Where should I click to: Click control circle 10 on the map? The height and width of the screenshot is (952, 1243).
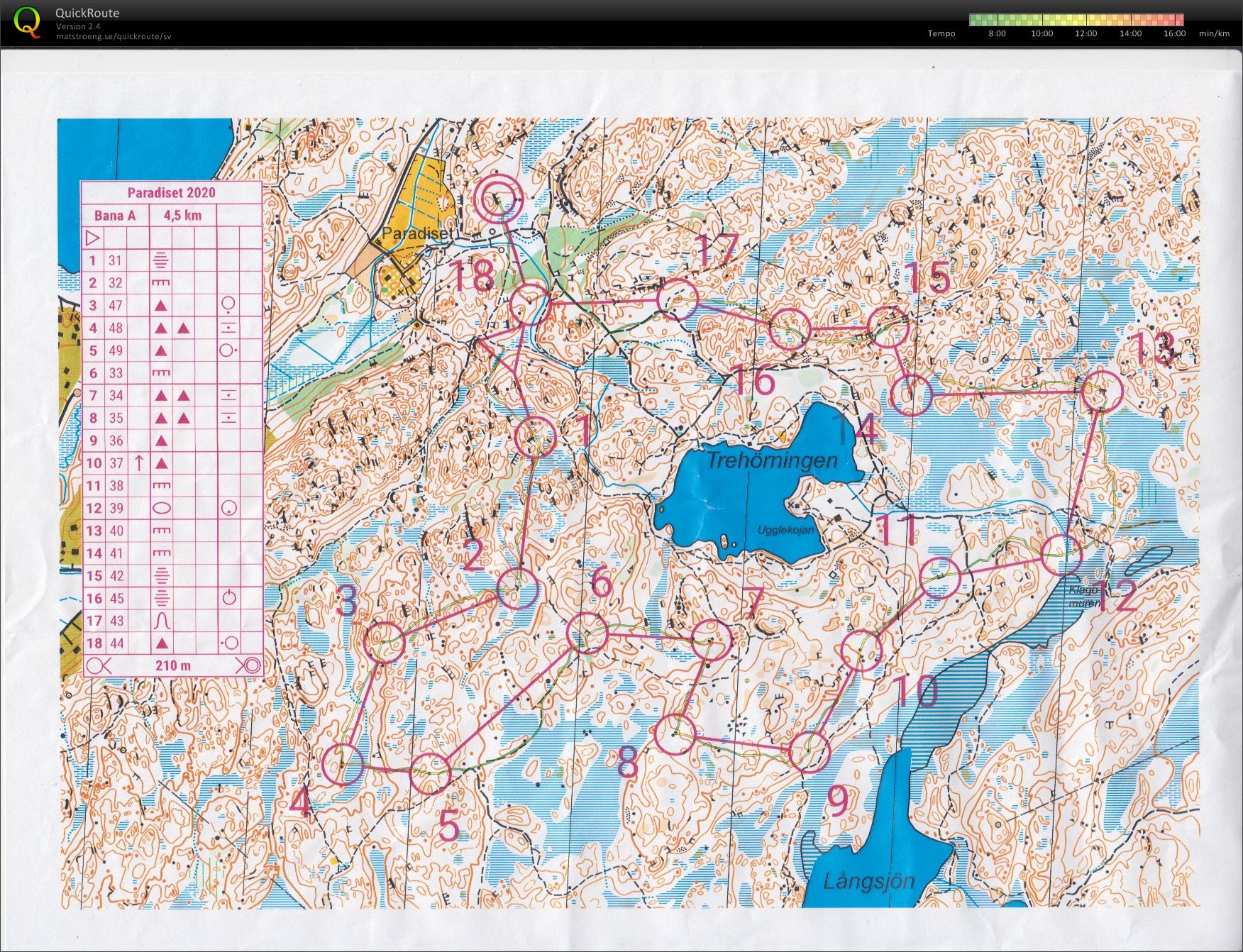tap(861, 650)
